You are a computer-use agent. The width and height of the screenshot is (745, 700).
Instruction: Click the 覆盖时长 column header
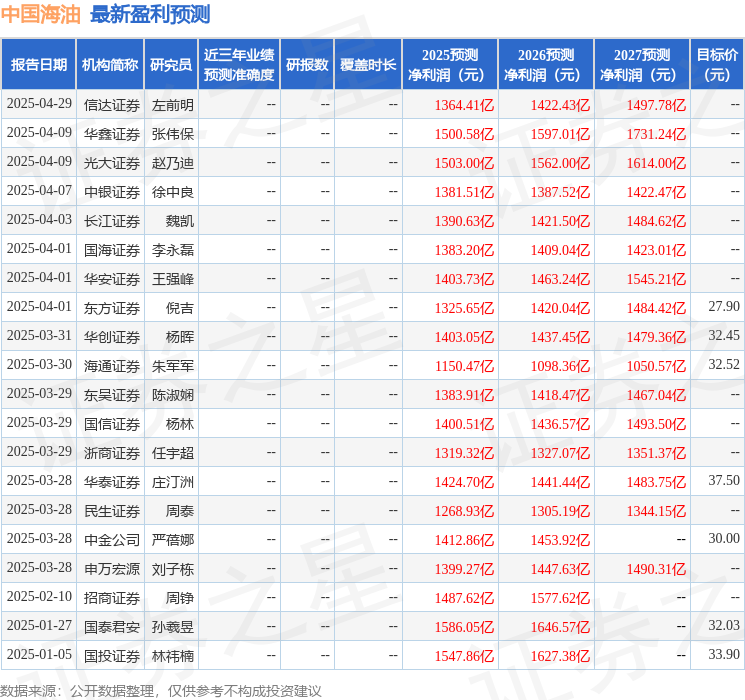(x=368, y=65)
